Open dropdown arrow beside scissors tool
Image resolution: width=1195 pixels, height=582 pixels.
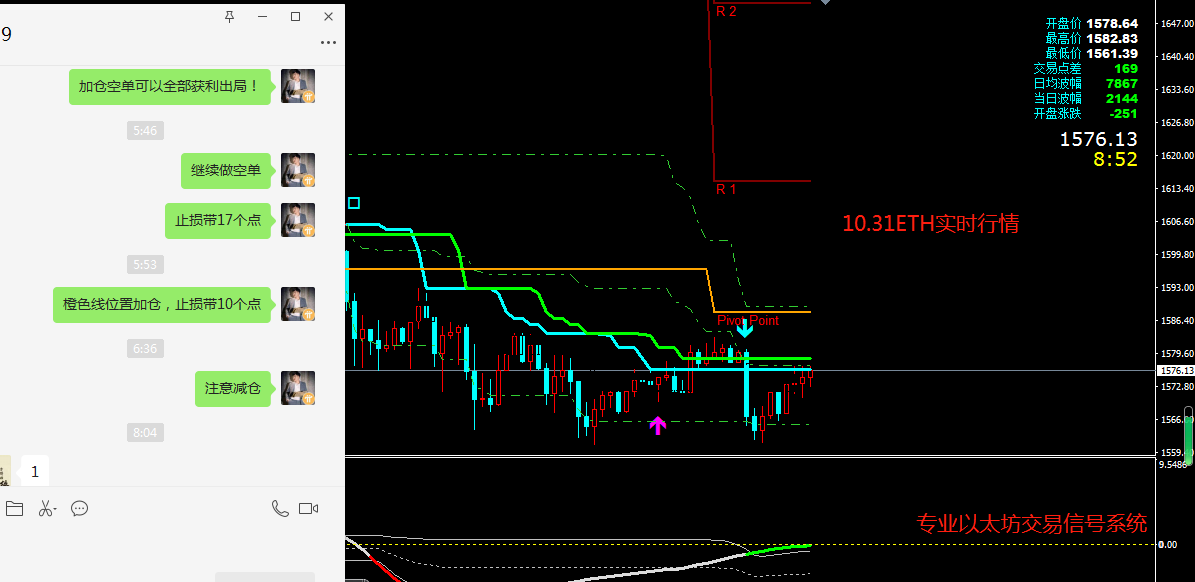56,510
